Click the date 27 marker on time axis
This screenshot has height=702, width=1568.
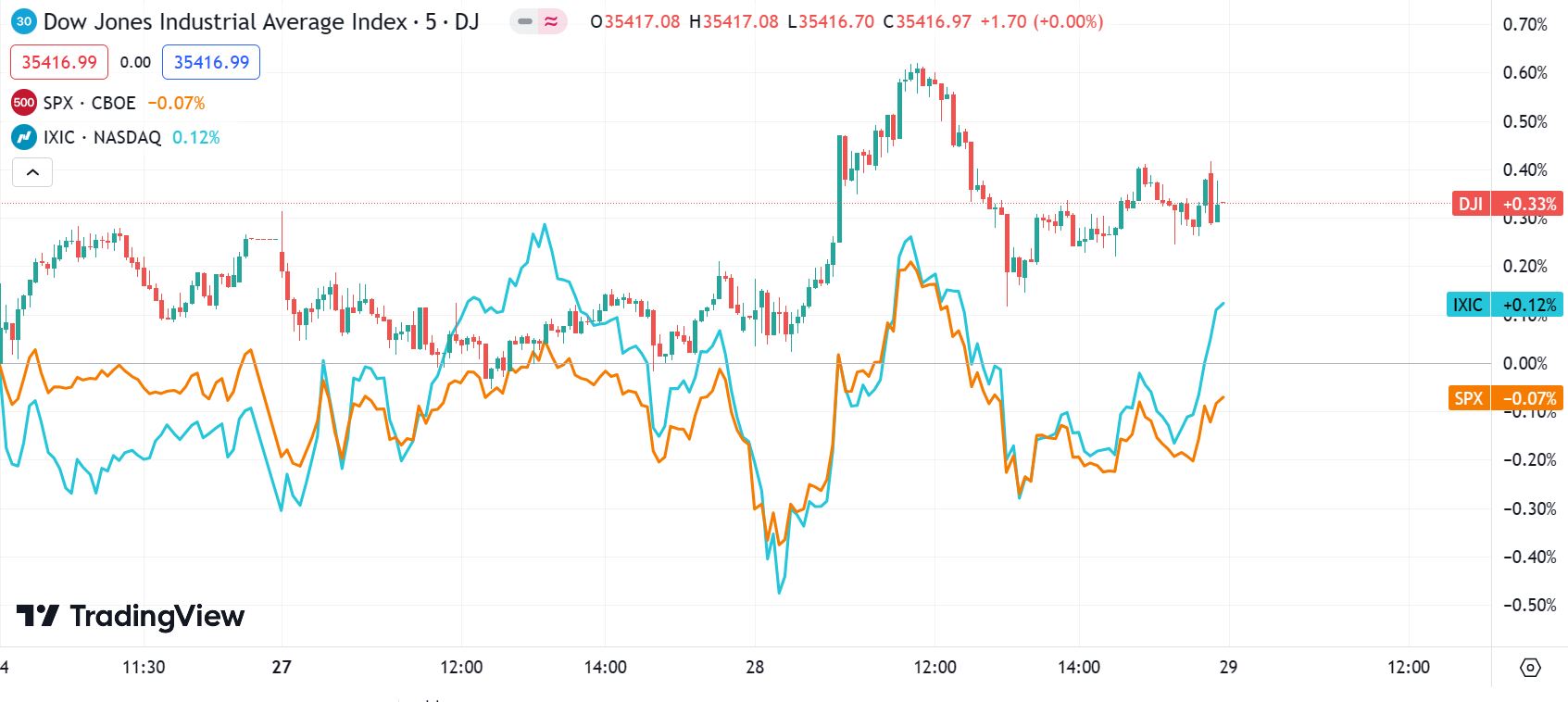(x=282, y=667)
